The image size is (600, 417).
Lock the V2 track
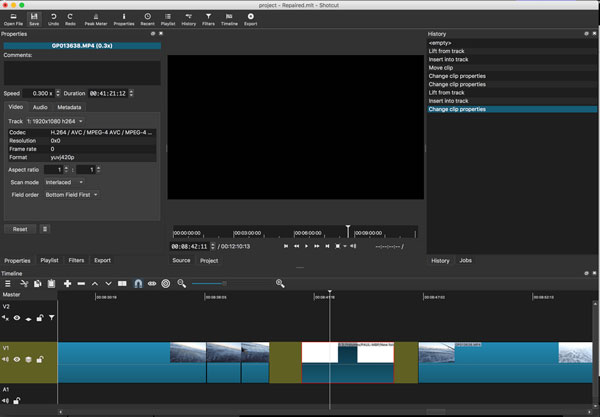[x=40, y=318]
